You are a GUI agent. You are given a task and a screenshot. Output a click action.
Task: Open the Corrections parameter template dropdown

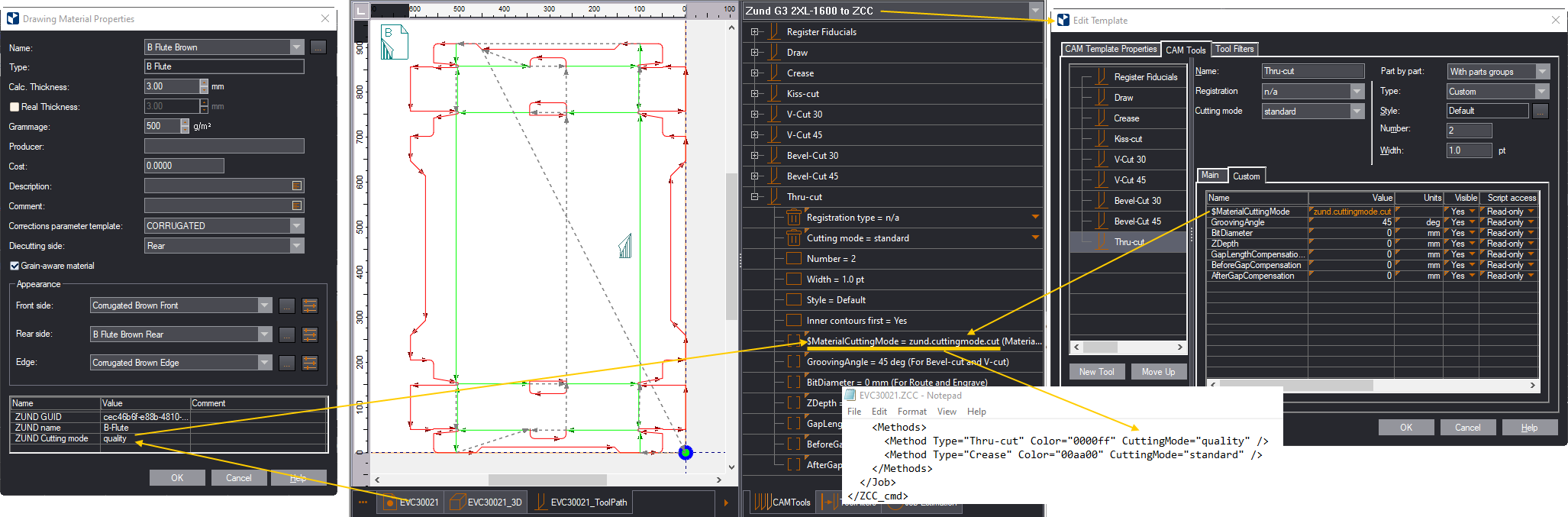[x=297, y=226]
